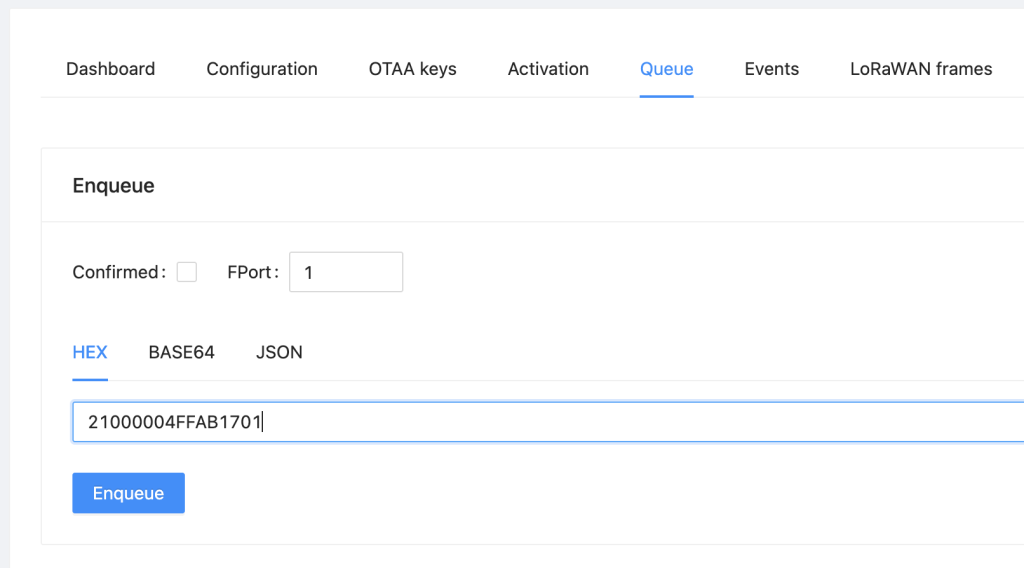Click the Confirmed label text

(116, 272)
